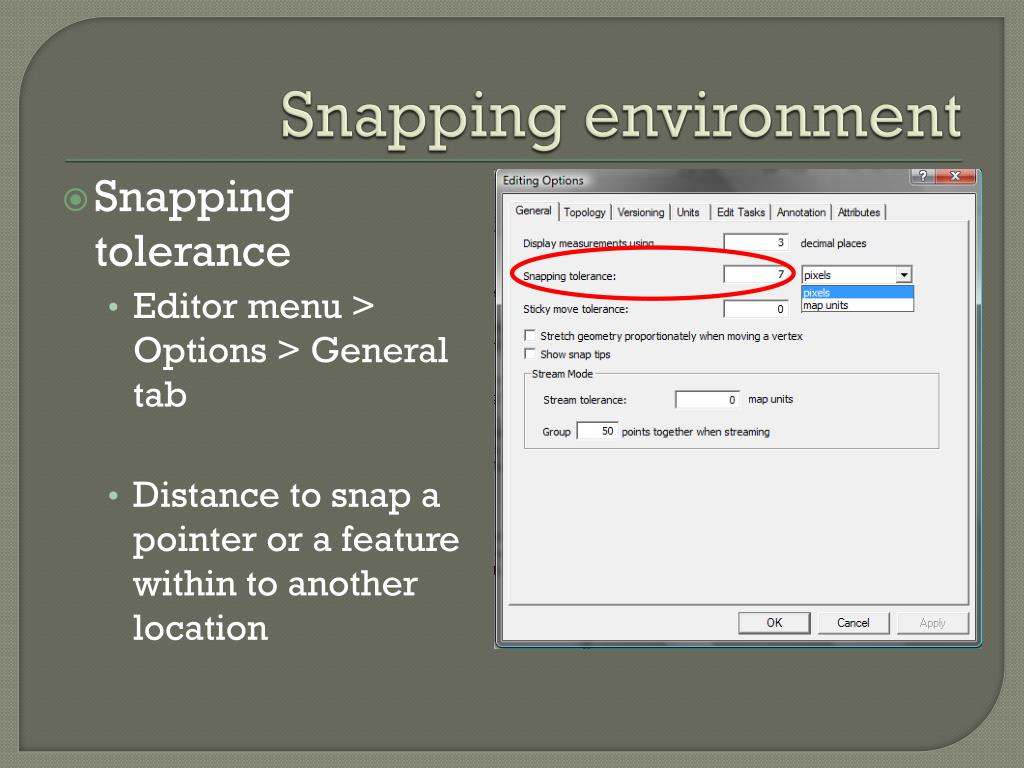Click the Stream Mode group label
This screenshot has width=1024, height=768.
coord(562,374)
